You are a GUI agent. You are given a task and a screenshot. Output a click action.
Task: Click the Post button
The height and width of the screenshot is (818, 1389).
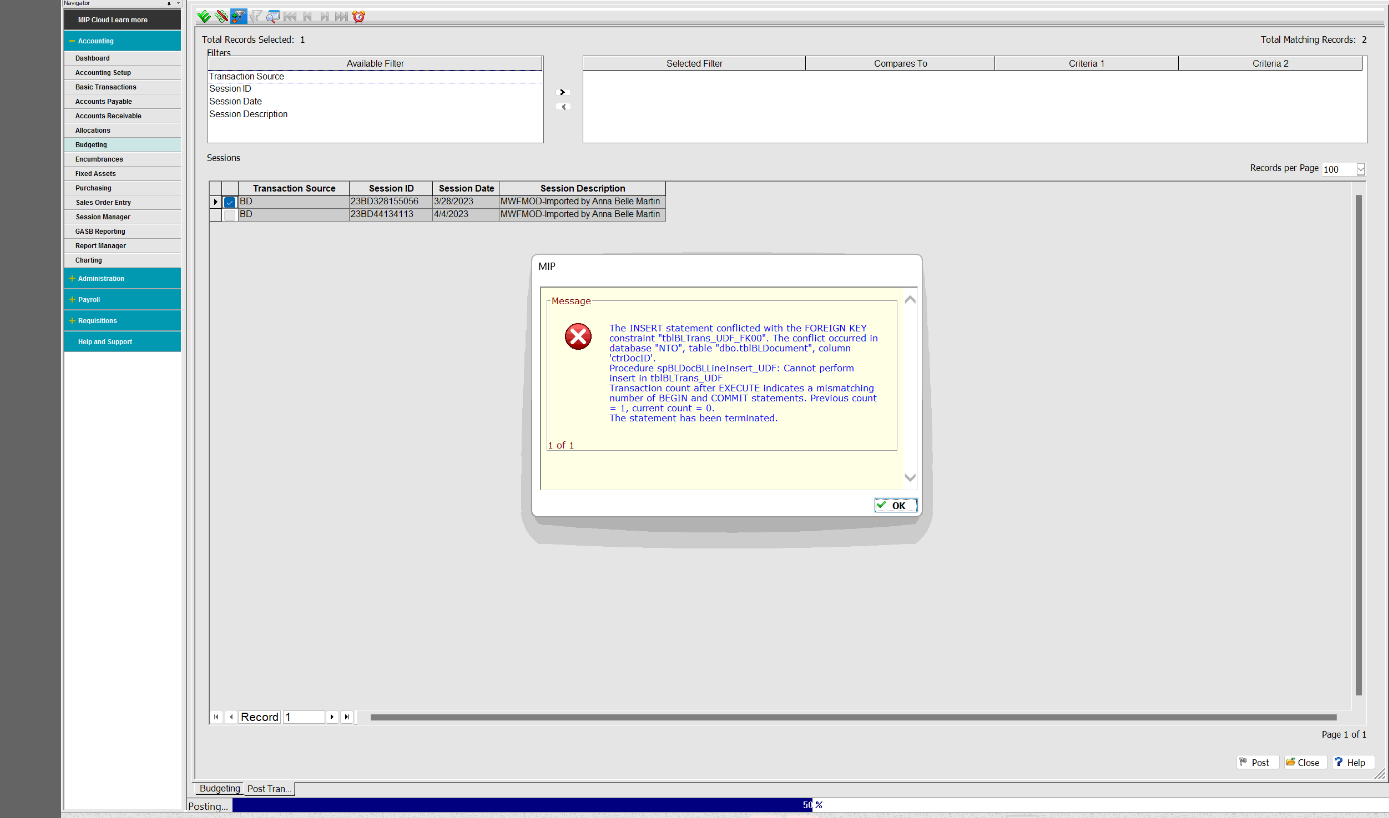(1257, 762)
